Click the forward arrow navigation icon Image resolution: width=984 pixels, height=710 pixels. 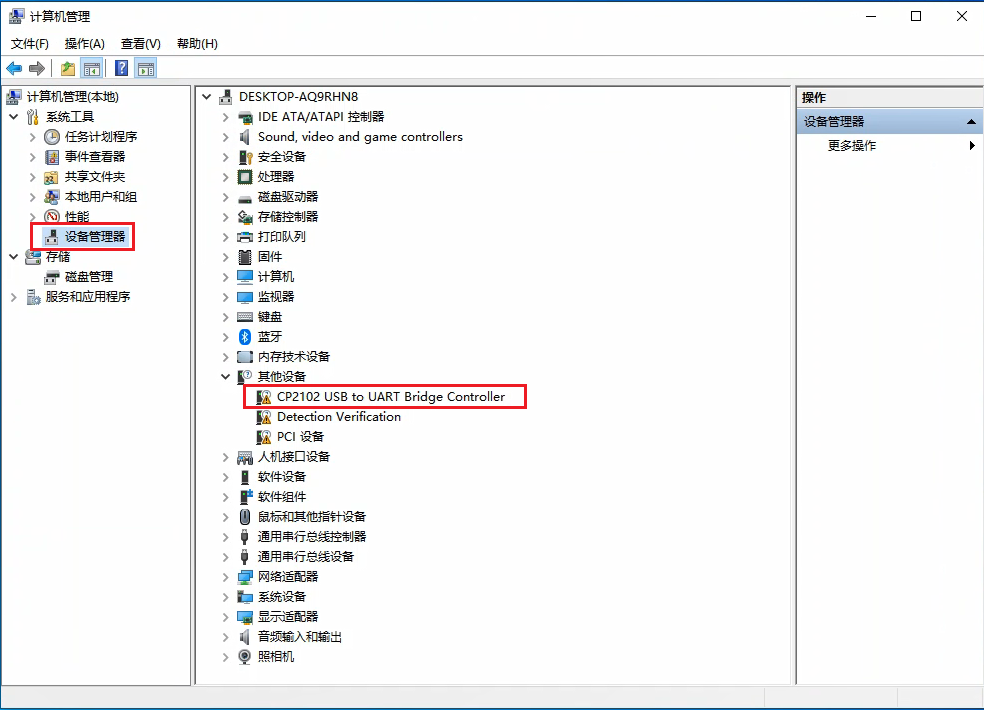(x=36, y=68)
